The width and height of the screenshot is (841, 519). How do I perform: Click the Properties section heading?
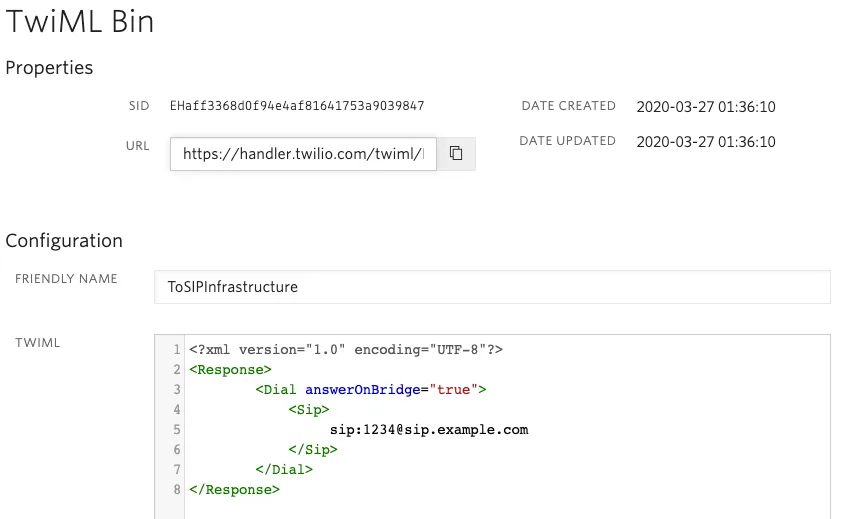tap(49, 68)
